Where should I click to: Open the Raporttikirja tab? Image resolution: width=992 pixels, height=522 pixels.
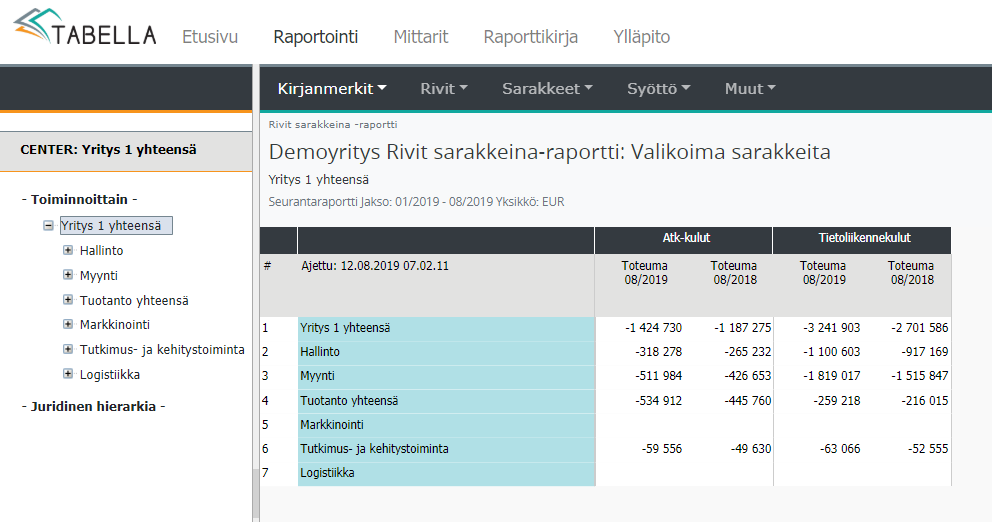pyautogui.click(x=531, y=37)
